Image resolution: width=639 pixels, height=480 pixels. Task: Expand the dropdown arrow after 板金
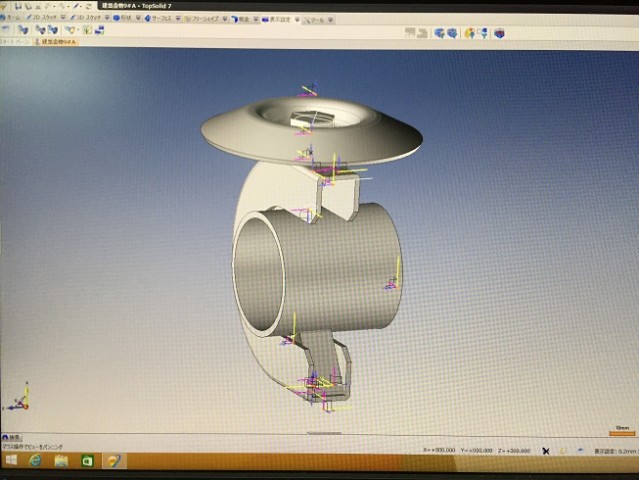[x=256, y=20]
